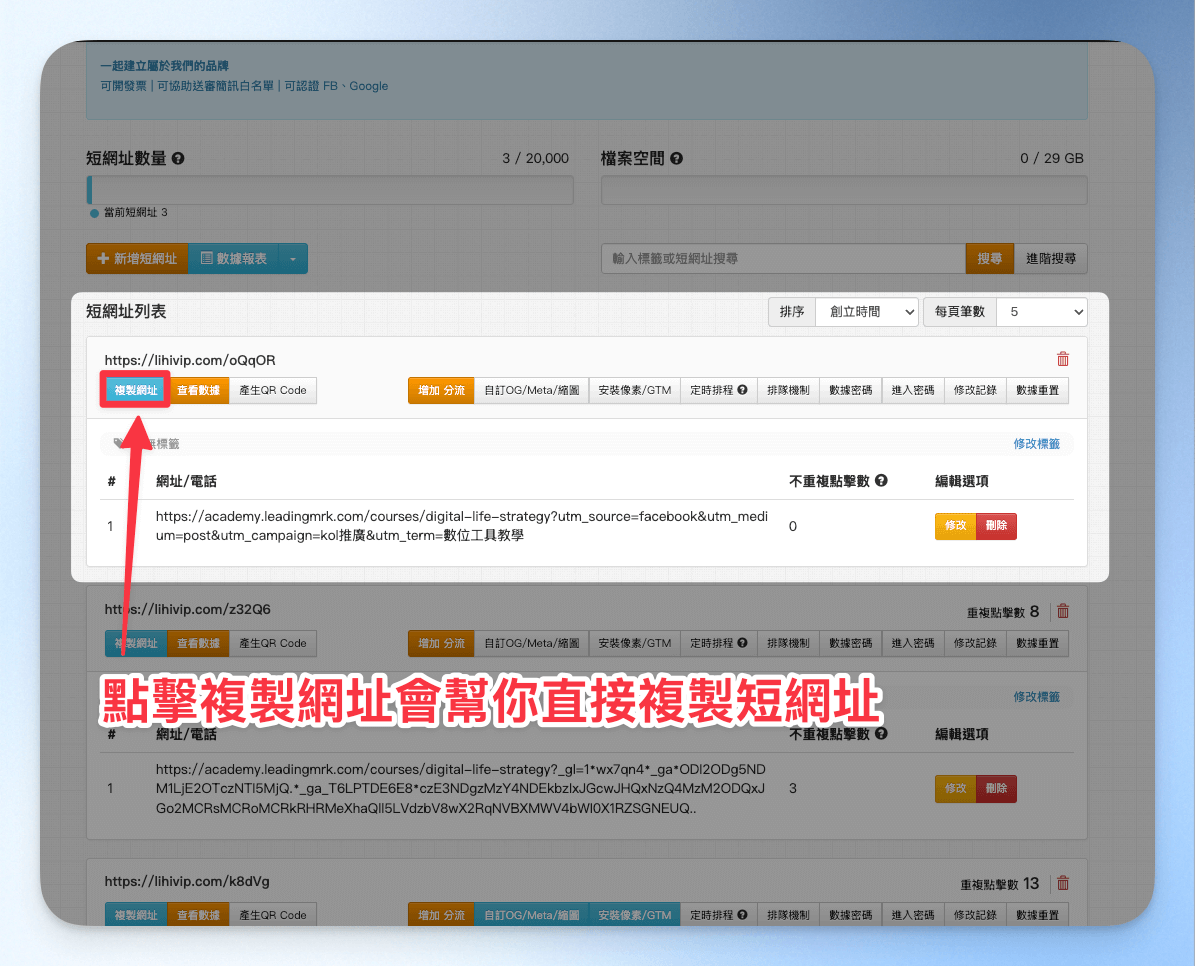Image resolution: width=1195 pixels, height=966 pixels.
Task: Open 數據密碼 in the oQqOR card
Action: (x=851, y=390)
